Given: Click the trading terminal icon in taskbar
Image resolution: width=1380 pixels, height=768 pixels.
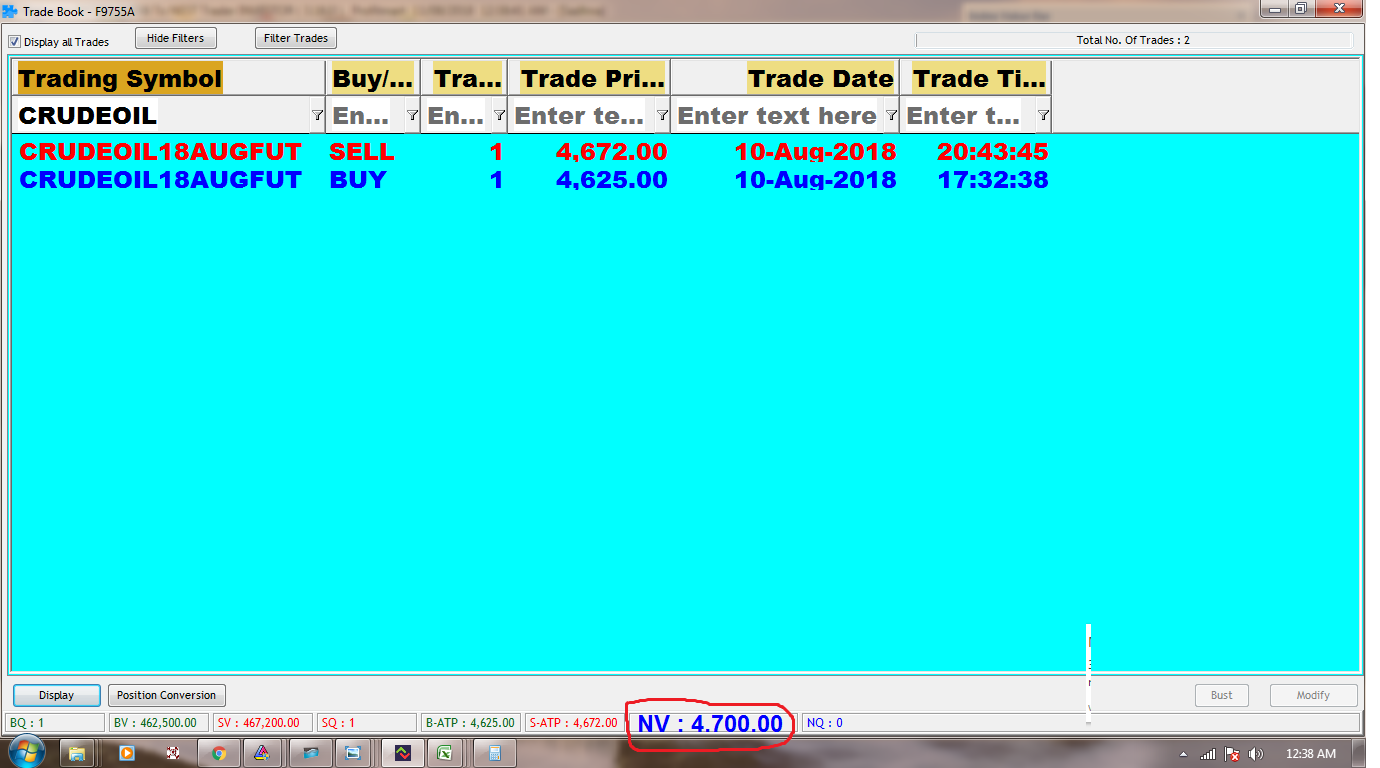Looking at the screenshot, I should coord(402,753).
